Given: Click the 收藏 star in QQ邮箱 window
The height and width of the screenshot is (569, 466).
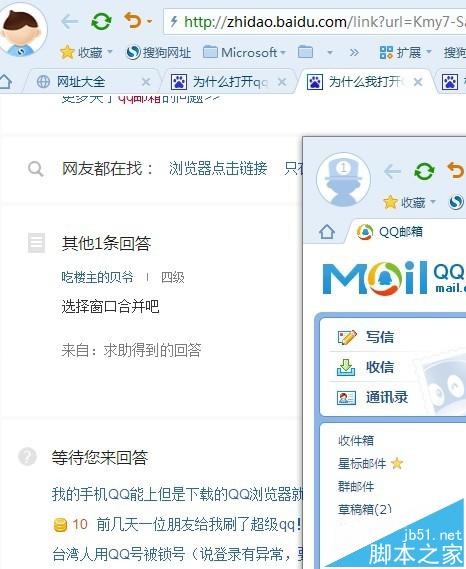Looking at the screenshot, I should click(391, 202).
